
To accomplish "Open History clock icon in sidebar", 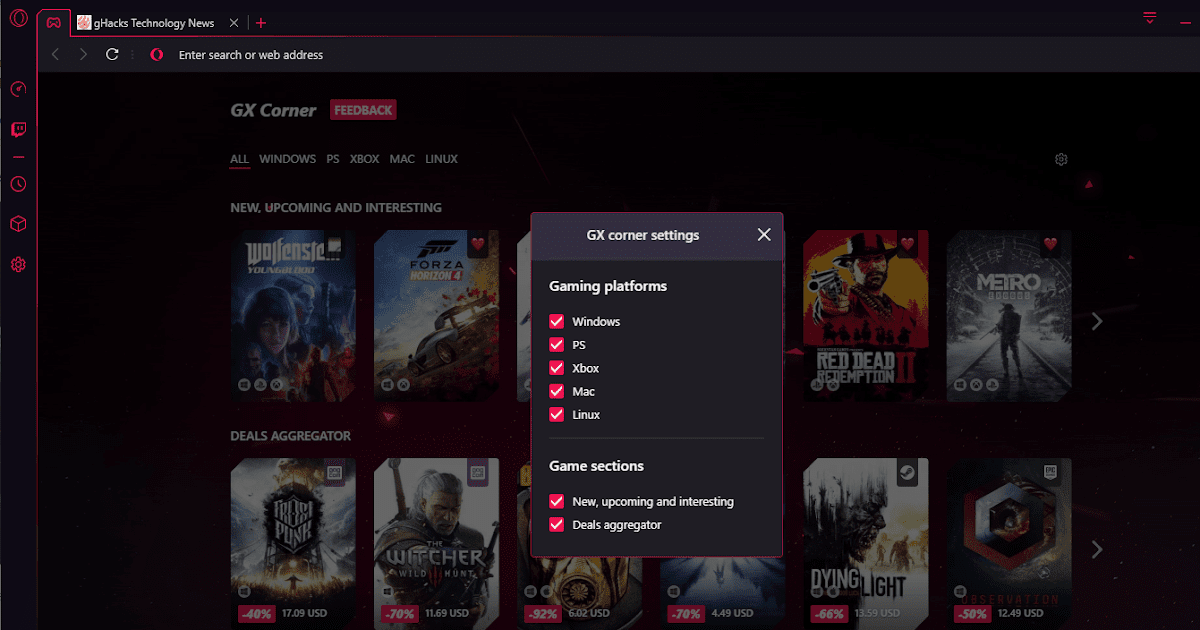I will tap(18, 184).
